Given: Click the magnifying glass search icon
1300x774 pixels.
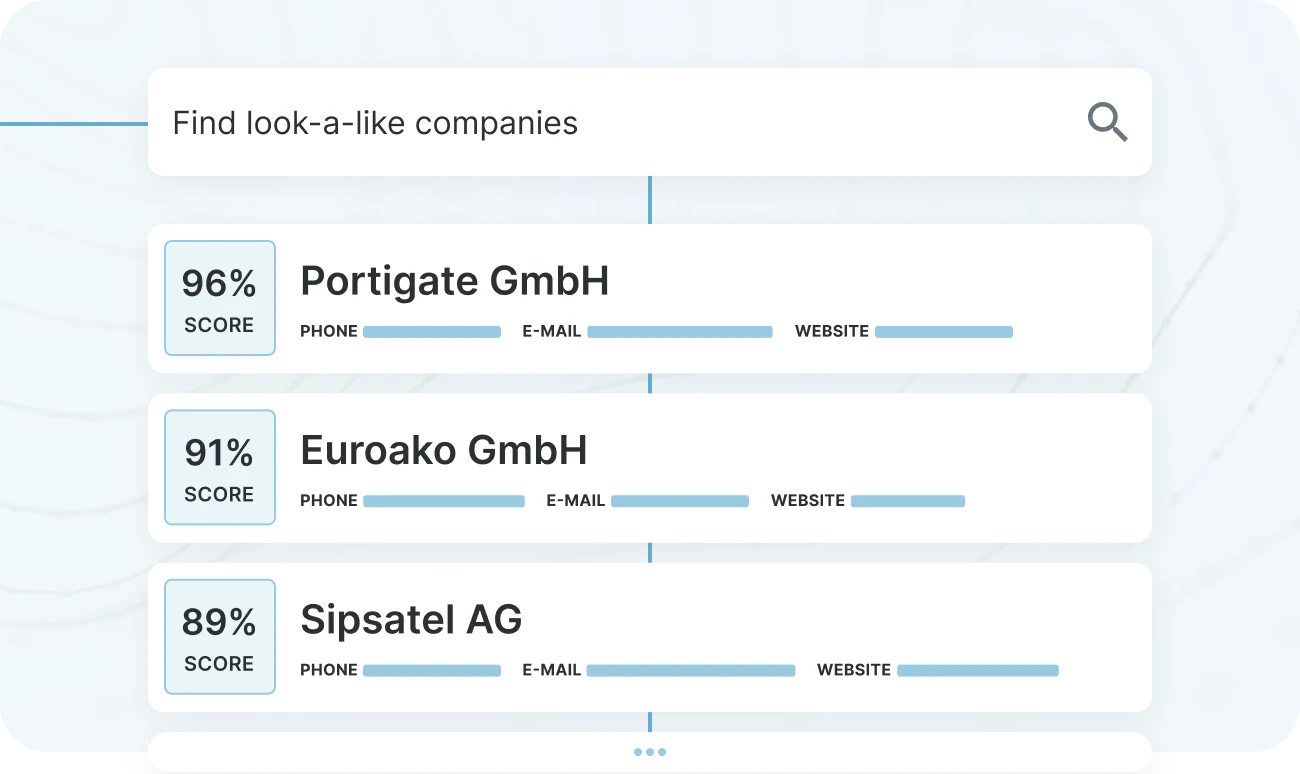Looking at the screenshot, I should point(1107,123).
